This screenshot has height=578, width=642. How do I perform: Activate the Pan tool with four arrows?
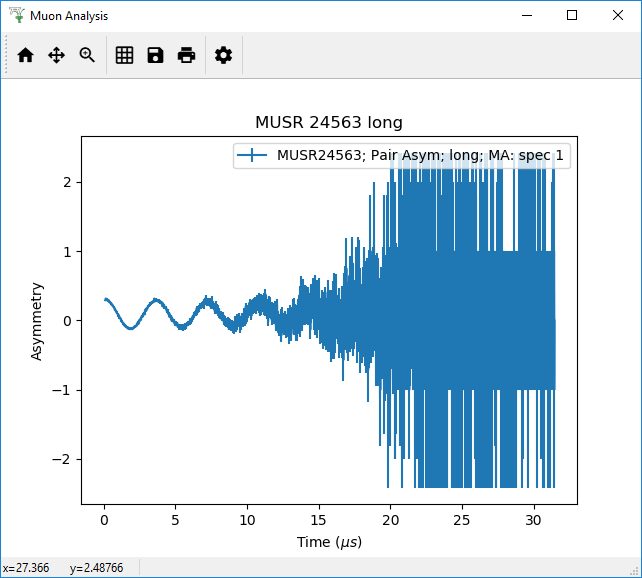[56, 56]
